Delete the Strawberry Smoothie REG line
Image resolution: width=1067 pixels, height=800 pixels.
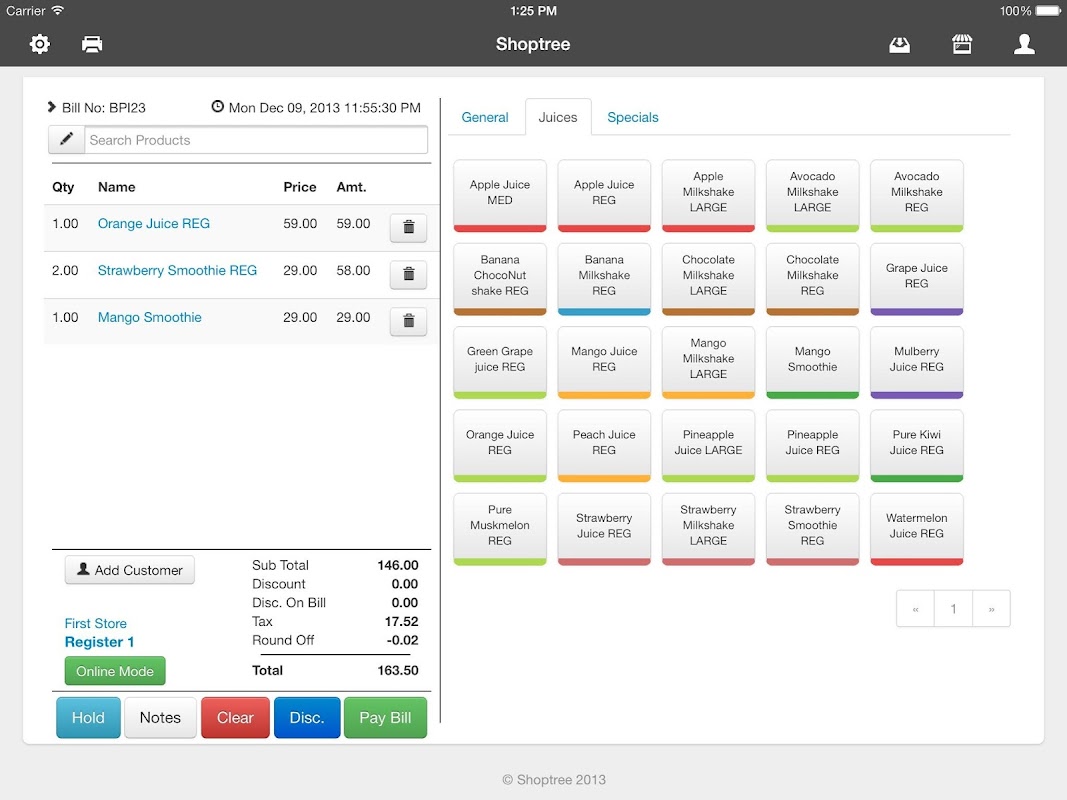[x=408, y=274]
